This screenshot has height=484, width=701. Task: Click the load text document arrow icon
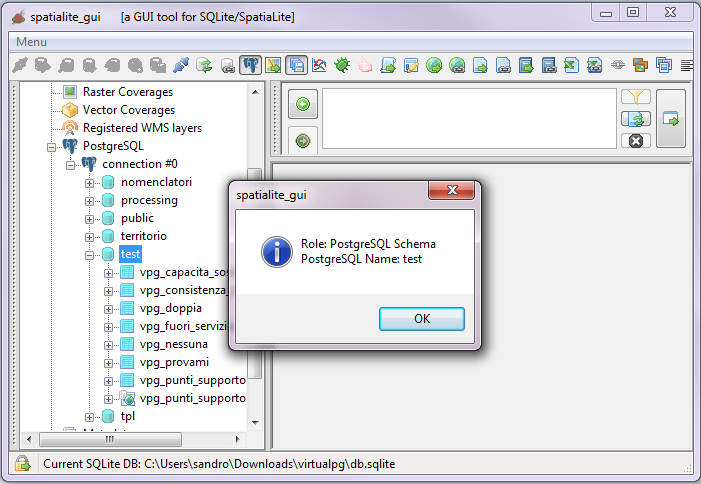coord(480,65)
